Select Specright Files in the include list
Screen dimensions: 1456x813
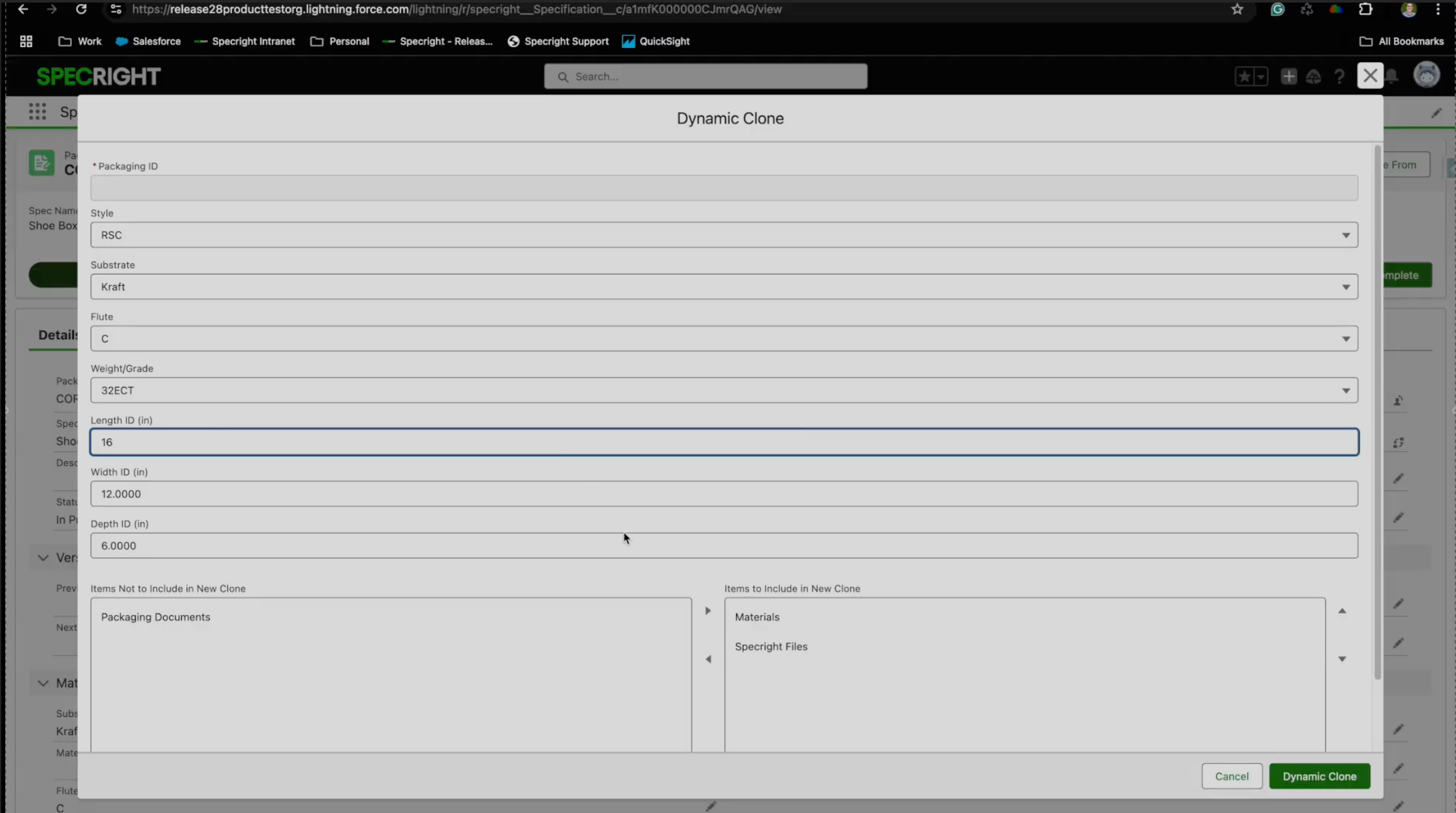click(771, 647)
